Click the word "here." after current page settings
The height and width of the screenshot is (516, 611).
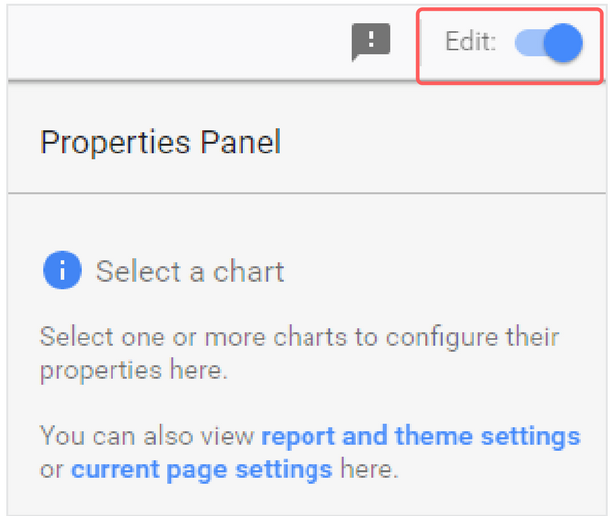(369, 468)
